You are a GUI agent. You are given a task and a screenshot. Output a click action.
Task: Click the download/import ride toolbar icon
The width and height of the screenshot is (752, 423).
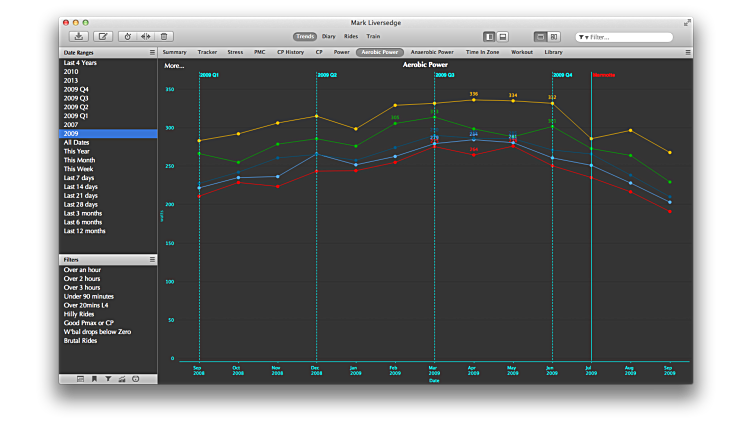(78, 36)
